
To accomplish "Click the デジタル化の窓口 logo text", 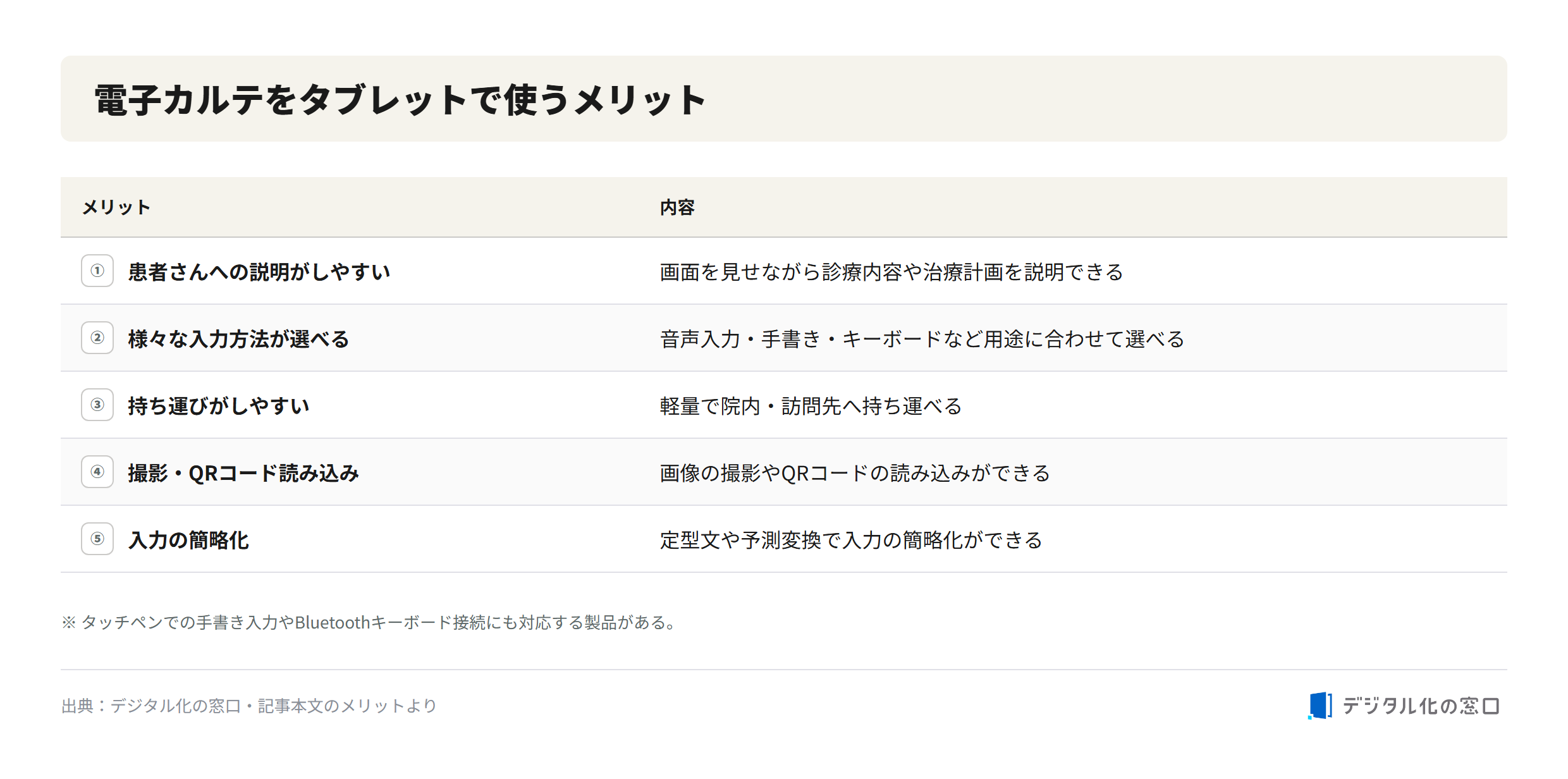I will [1421, 706].
